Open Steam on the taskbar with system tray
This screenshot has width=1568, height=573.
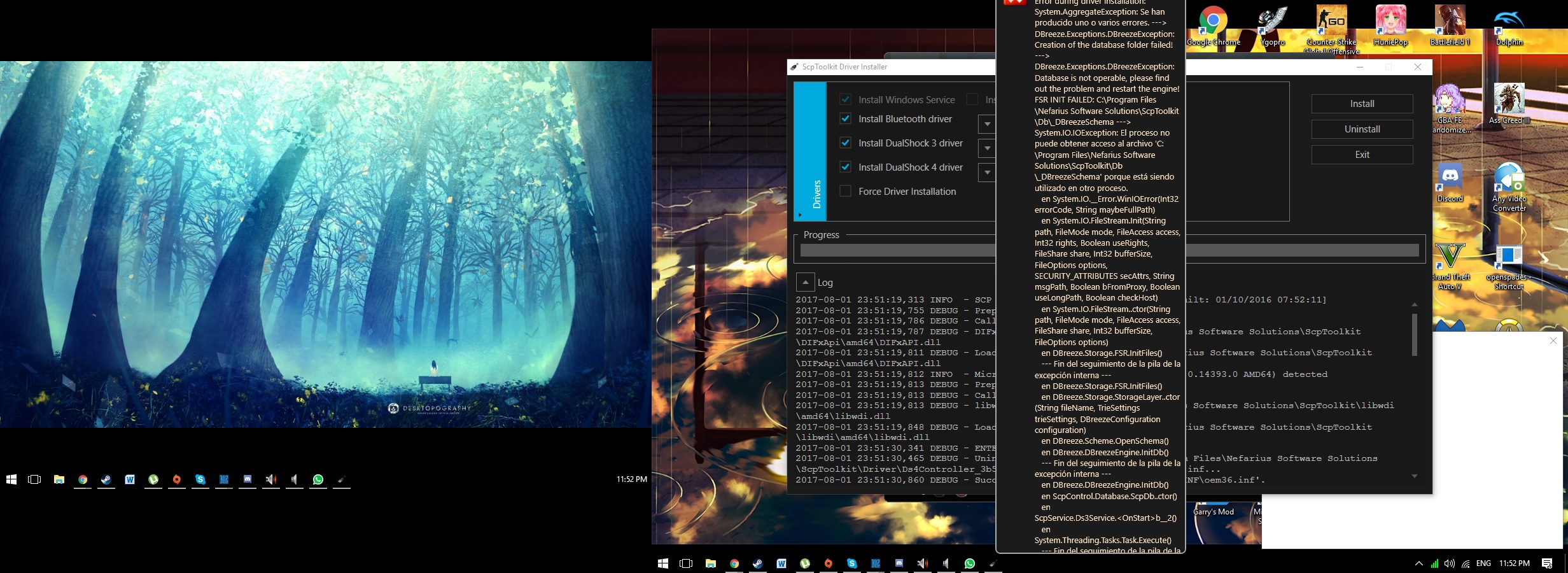[757, 563]
